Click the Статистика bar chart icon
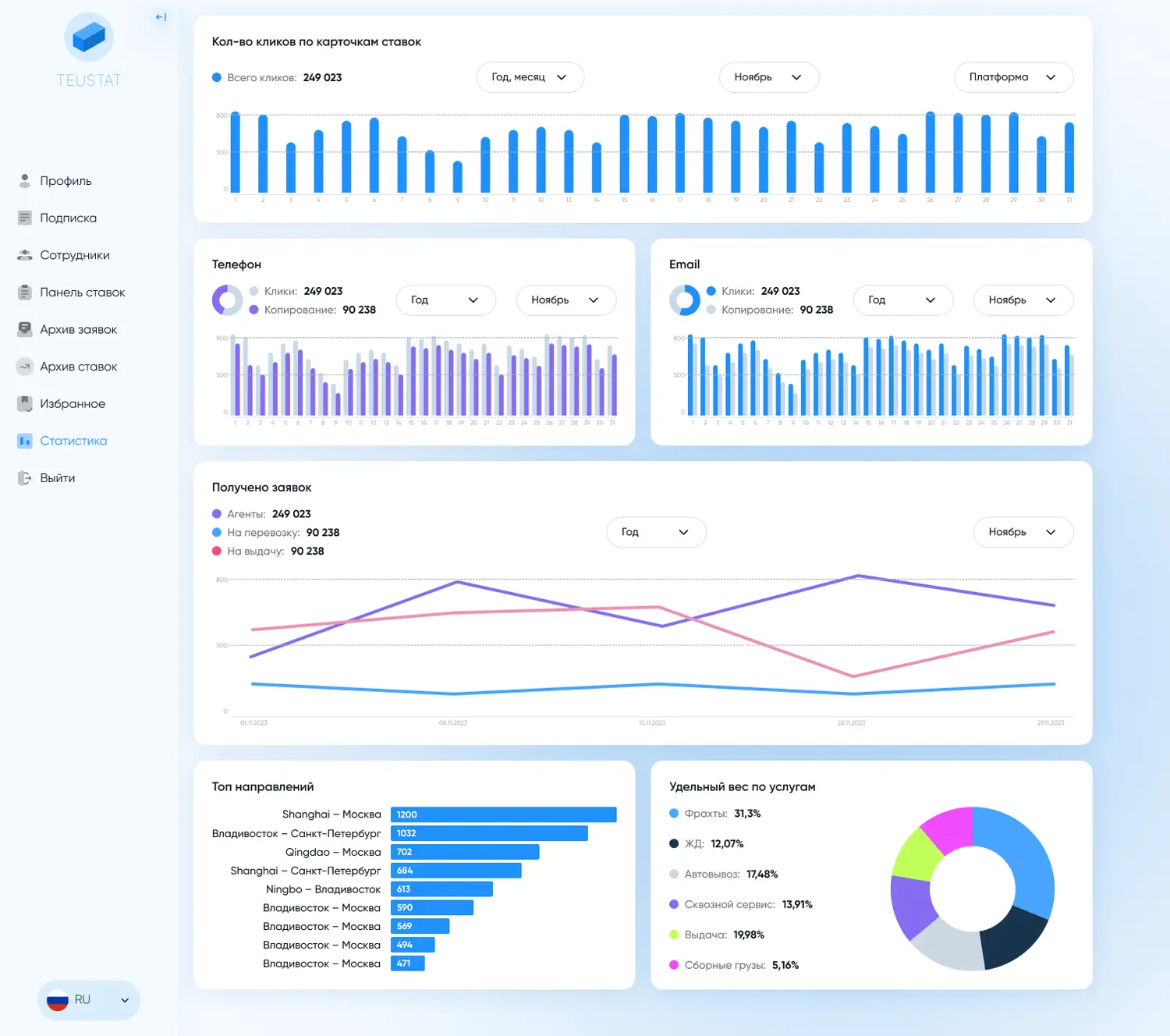 point(25,441)
